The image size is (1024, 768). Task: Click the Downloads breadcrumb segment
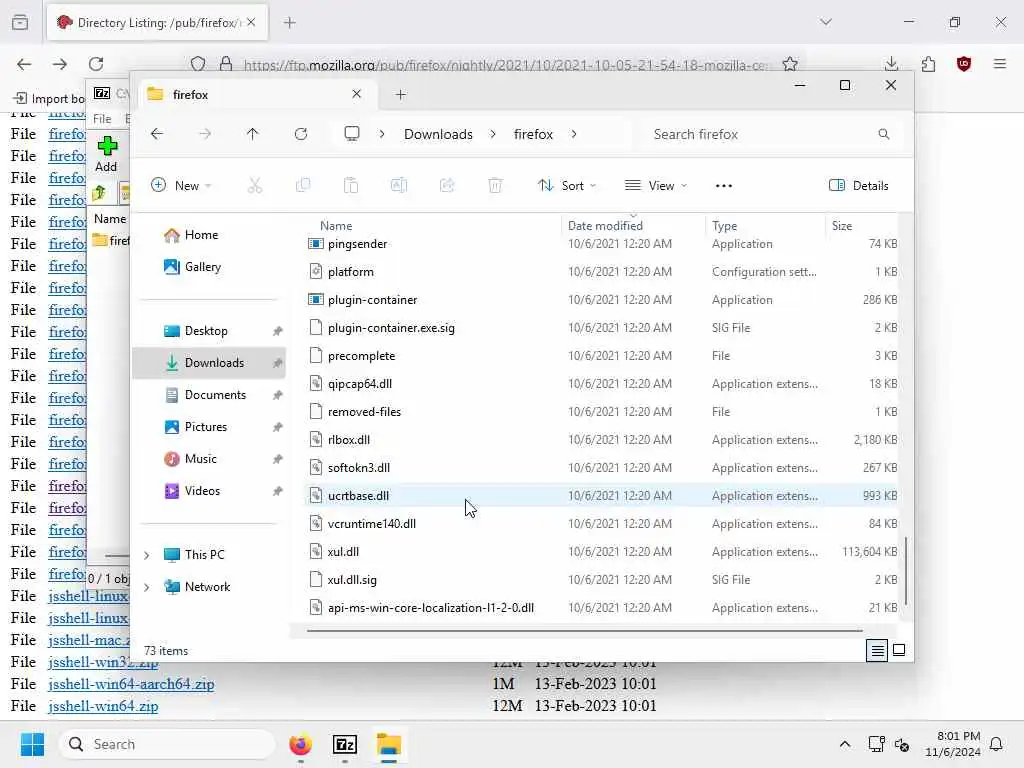point(438,134)
